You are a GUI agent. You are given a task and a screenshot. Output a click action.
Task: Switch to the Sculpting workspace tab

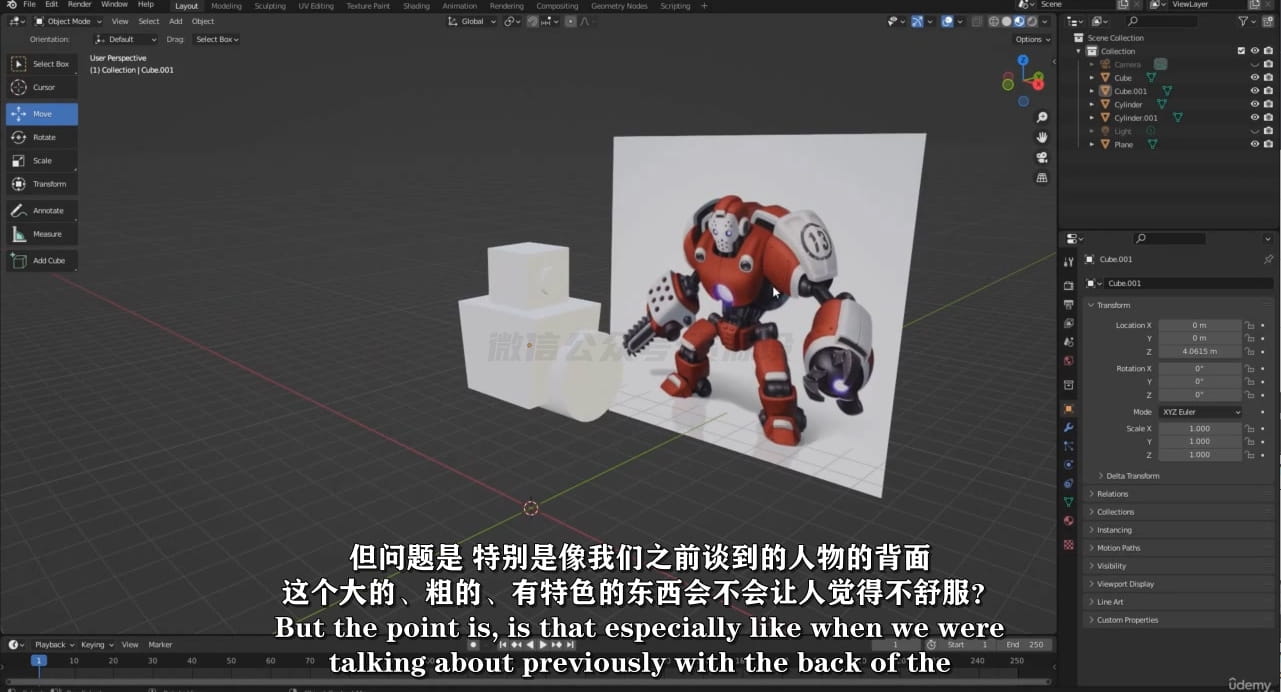coord(270,6)
